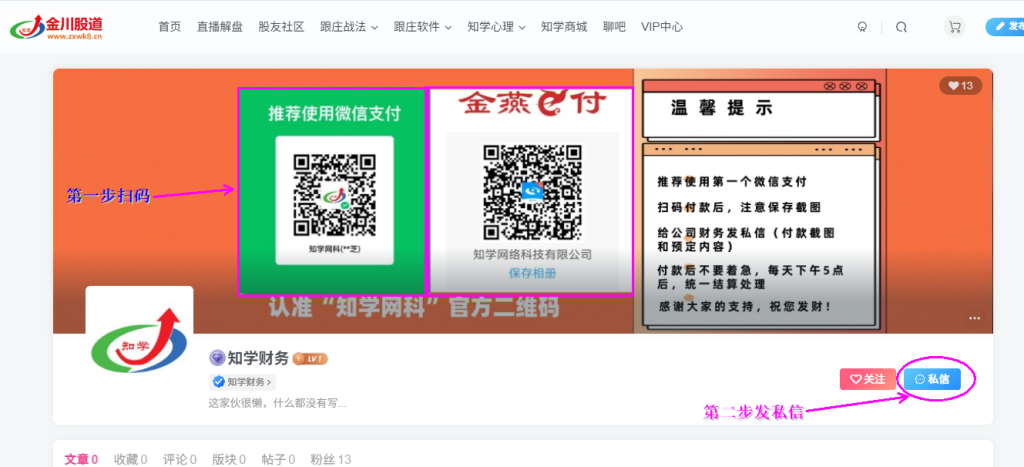Click the medal icon beside search
This screenshot has height=467, width=1024.
pos(862,27)
